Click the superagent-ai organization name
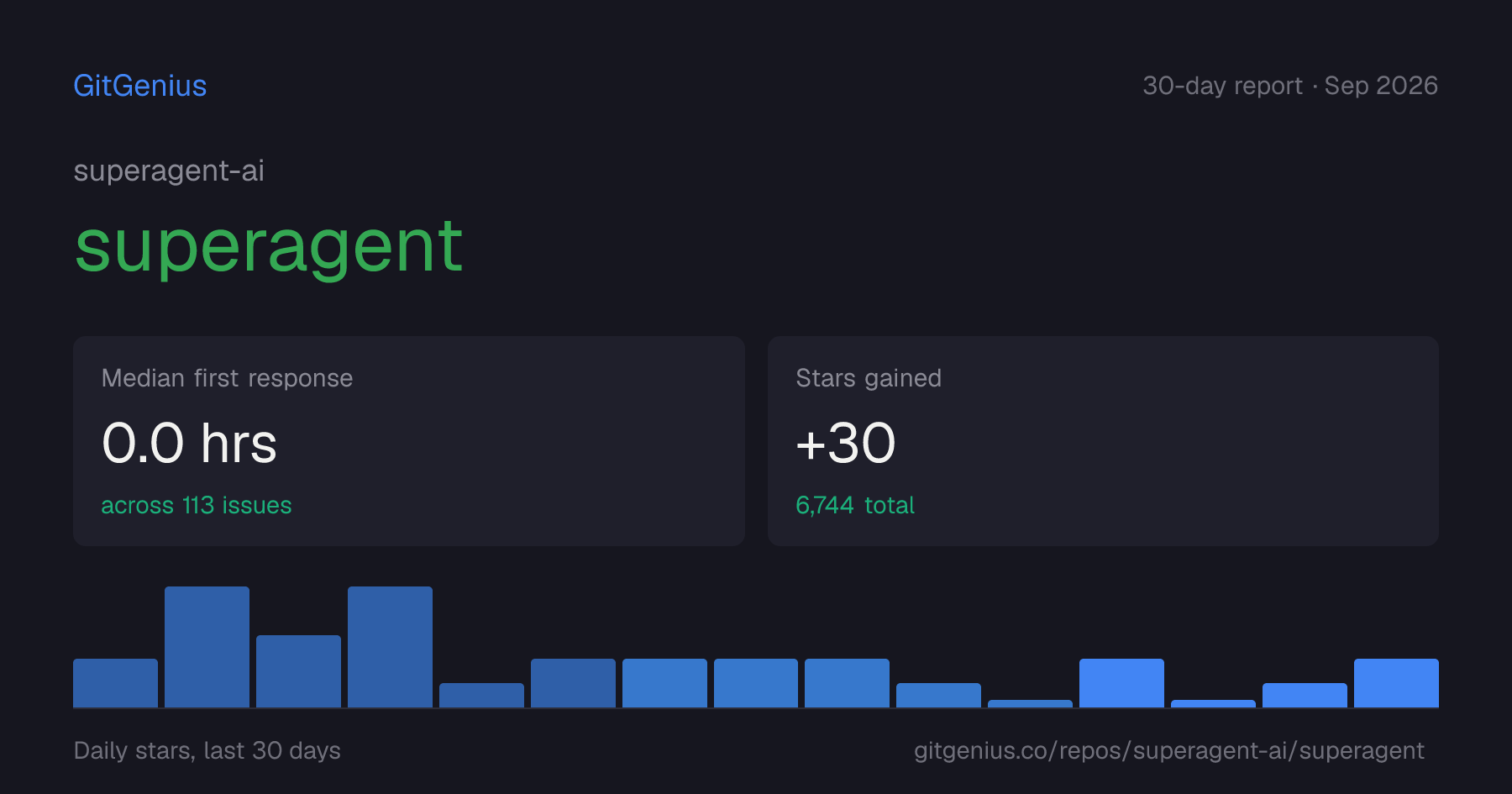Image resolution: width=1512 pixels, height=794 pixels. (x=169, y=171)
